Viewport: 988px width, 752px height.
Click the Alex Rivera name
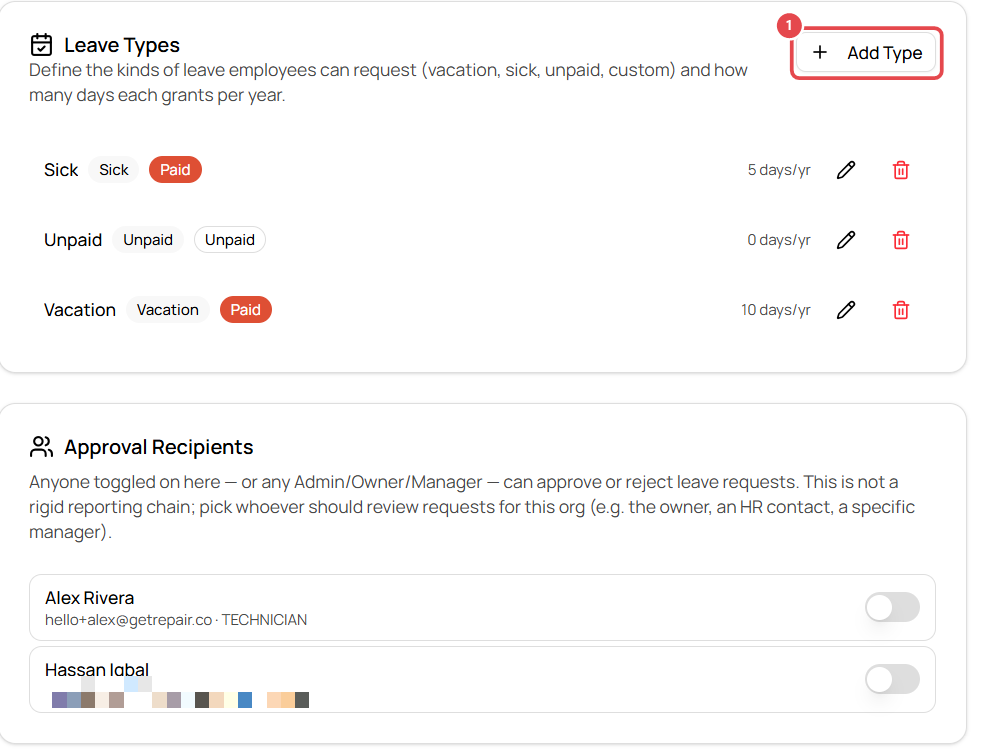[89, 598]
